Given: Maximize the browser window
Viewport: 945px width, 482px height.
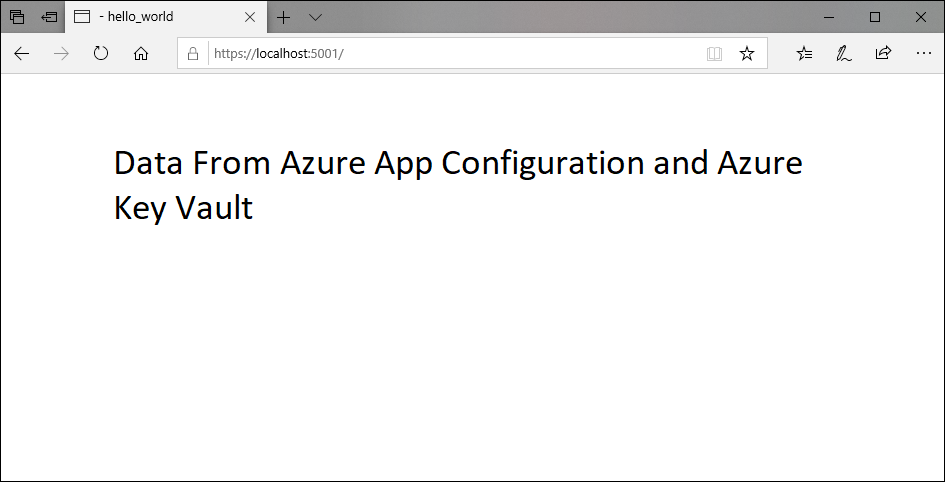Looking at the screenshot, I should (x=875, y=17).
